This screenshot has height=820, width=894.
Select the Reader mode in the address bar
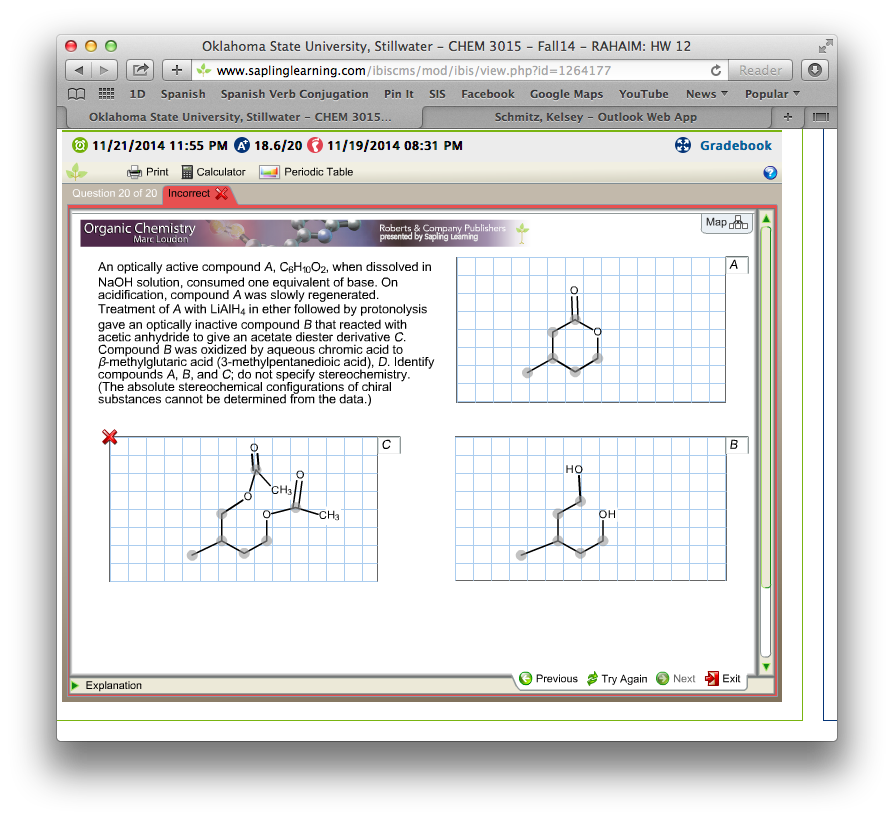click(x=761, y=70)
